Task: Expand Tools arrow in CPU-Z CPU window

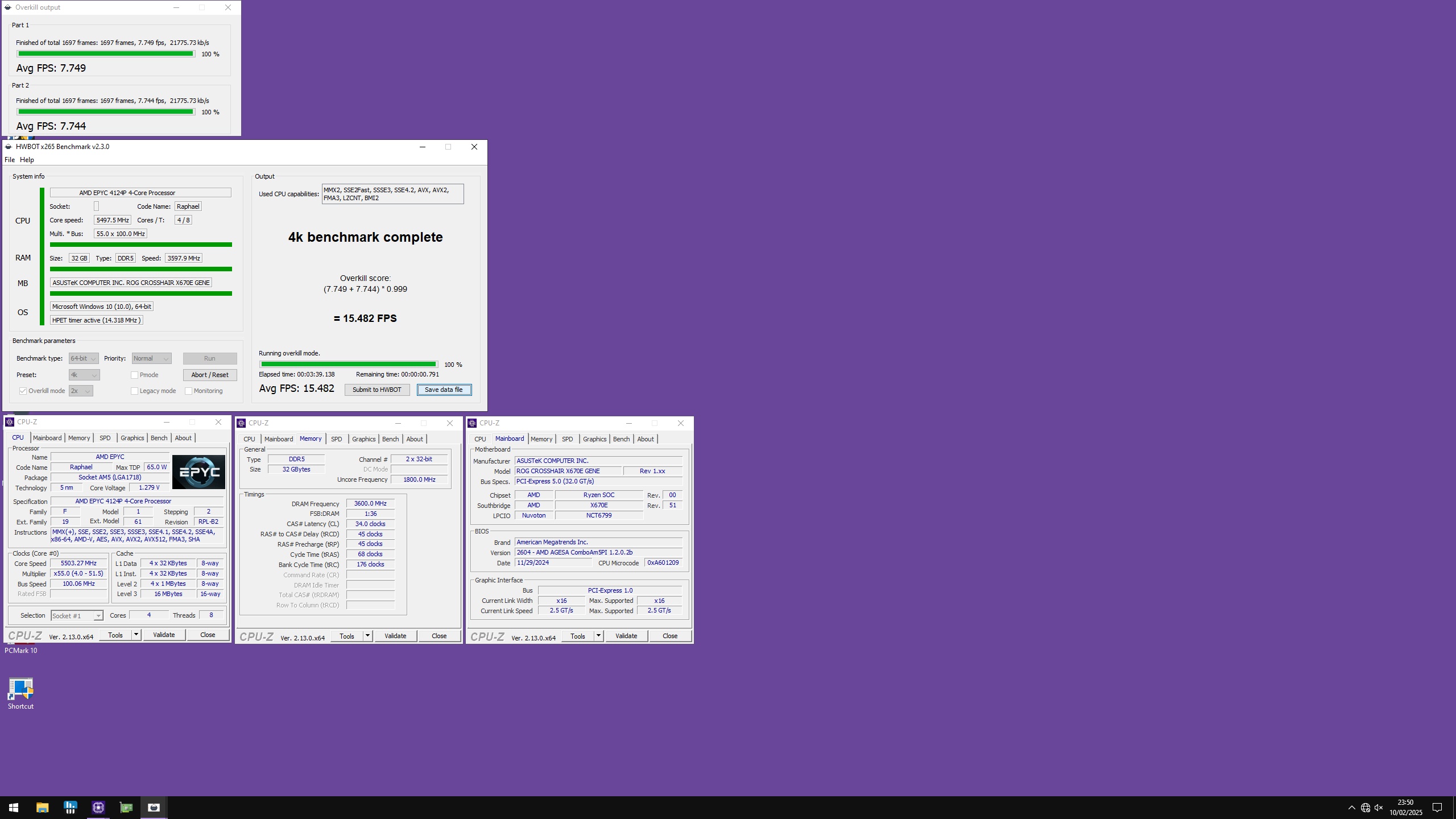Action: [x=136, y=635]
